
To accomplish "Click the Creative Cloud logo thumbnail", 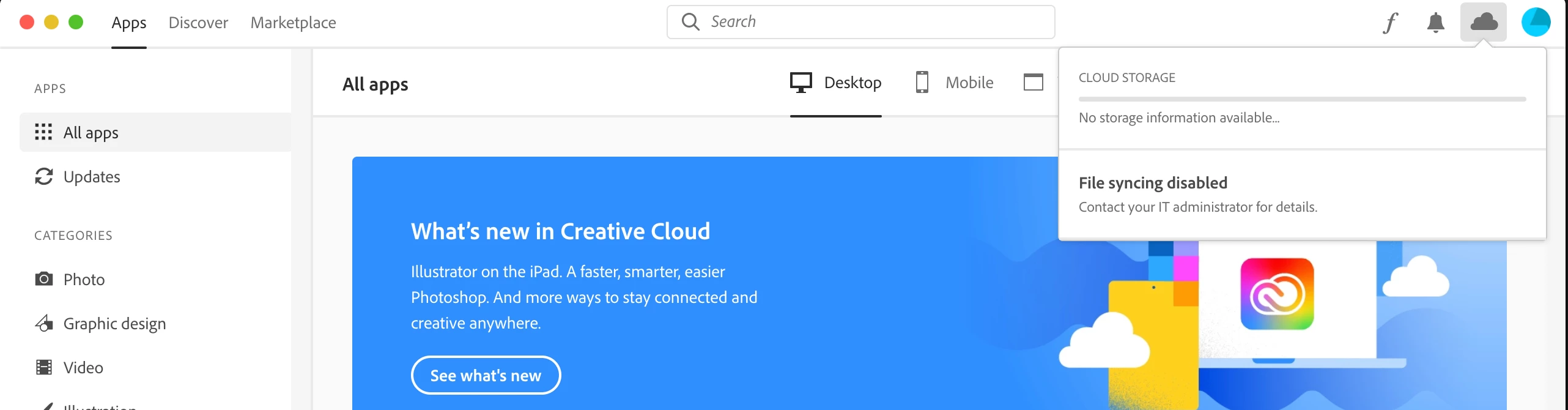I will click(x=1278, y=294).
